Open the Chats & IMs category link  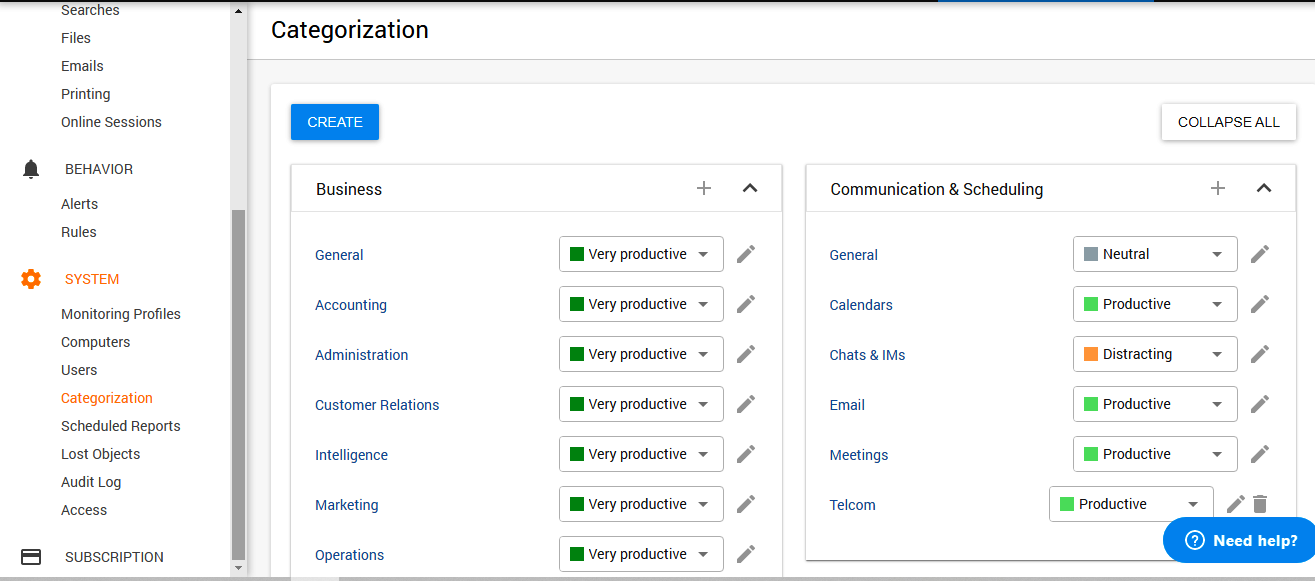[x=867, y=355]
